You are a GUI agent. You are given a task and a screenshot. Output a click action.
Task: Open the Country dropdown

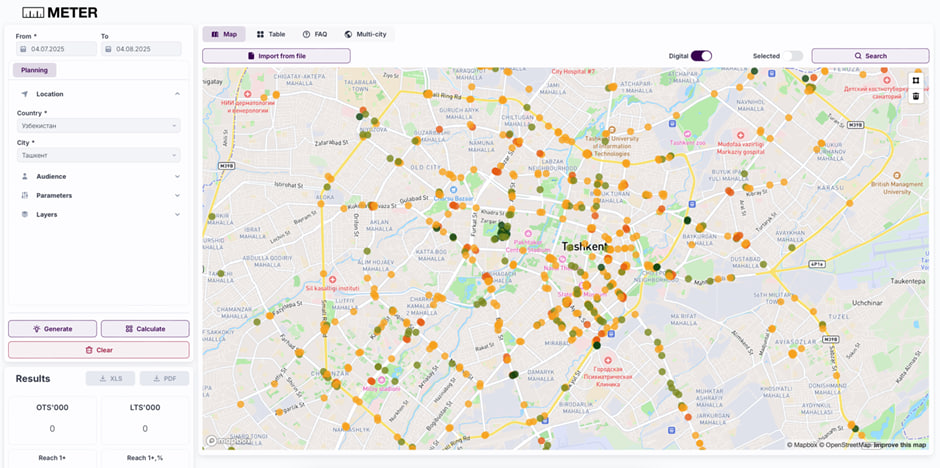pos(98,126)
